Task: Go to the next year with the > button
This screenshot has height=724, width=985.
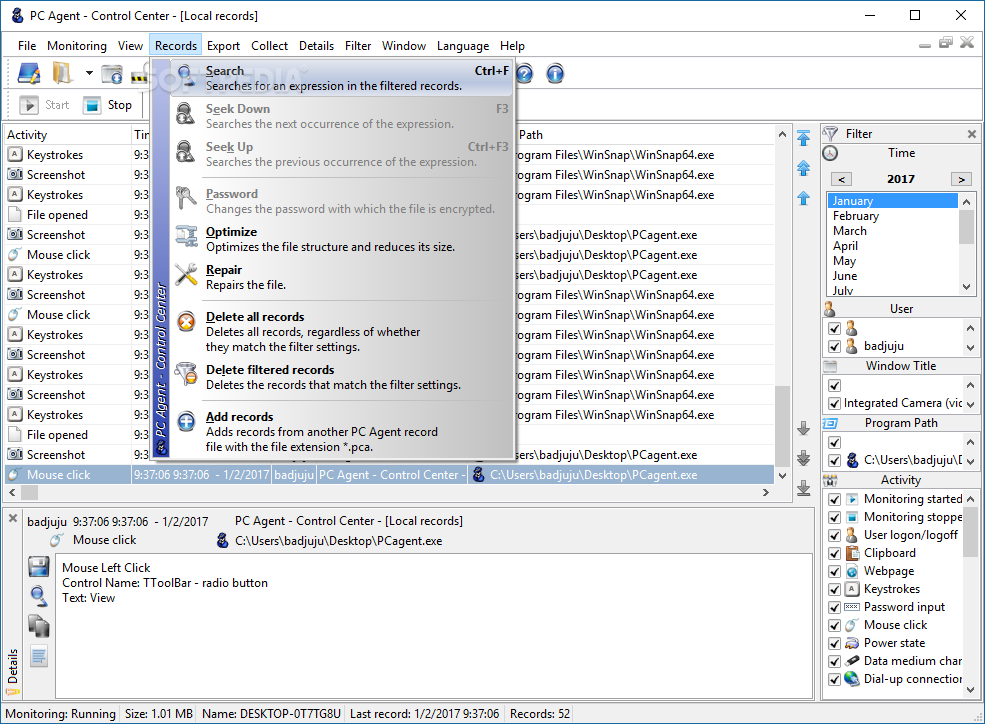Action: (961, 179)
